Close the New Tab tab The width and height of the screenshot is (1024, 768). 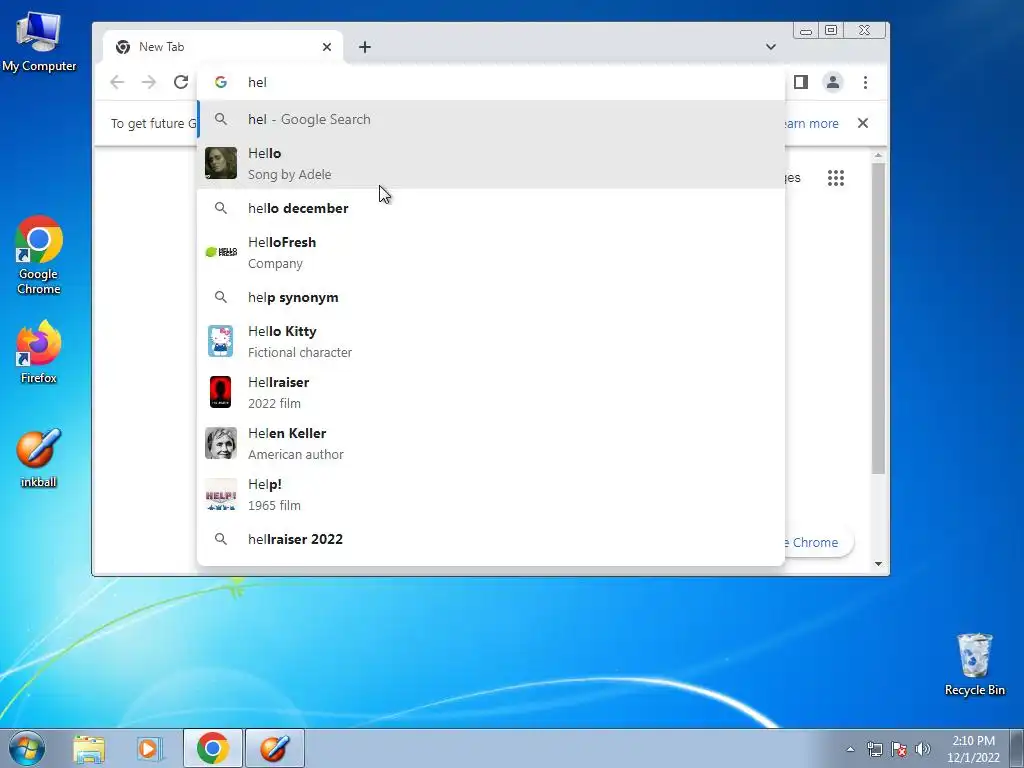pos(327,47)
